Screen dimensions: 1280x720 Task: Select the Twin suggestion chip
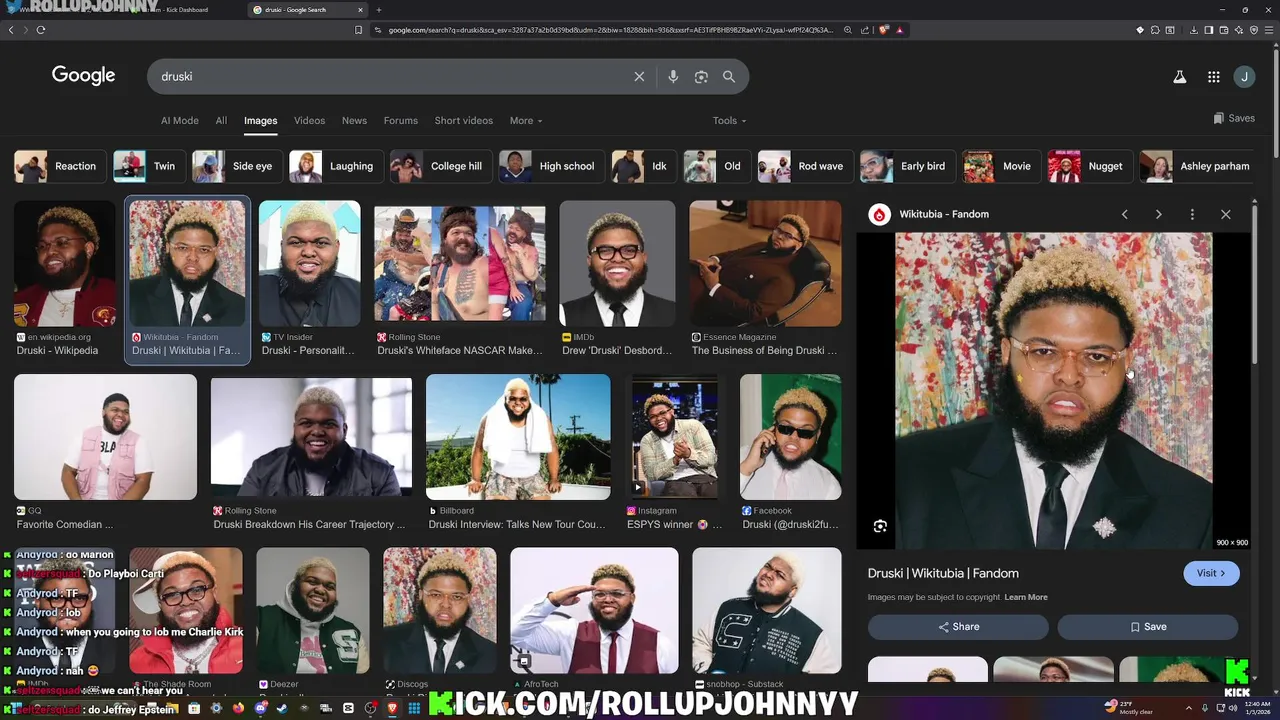point(148,166)
